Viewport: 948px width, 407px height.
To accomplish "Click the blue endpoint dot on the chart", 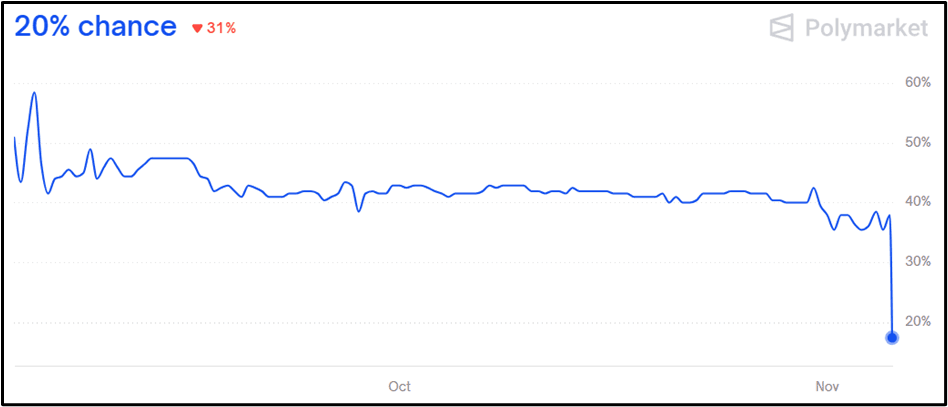I will pos(892,337).
